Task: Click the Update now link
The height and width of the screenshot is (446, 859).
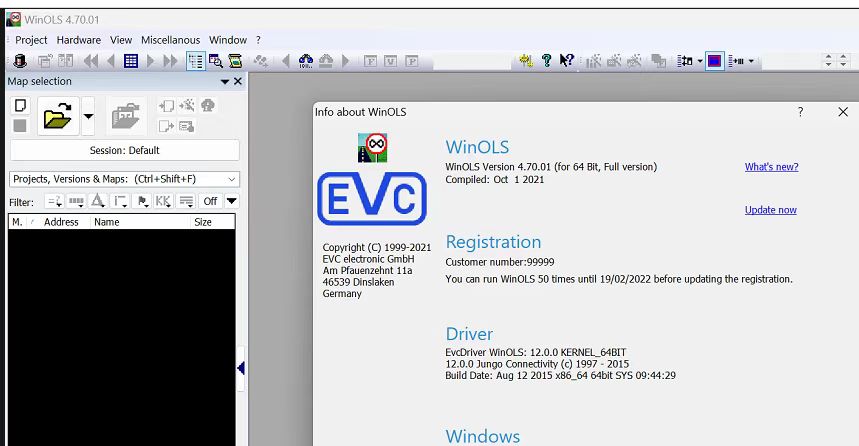Action: (770, 210)
